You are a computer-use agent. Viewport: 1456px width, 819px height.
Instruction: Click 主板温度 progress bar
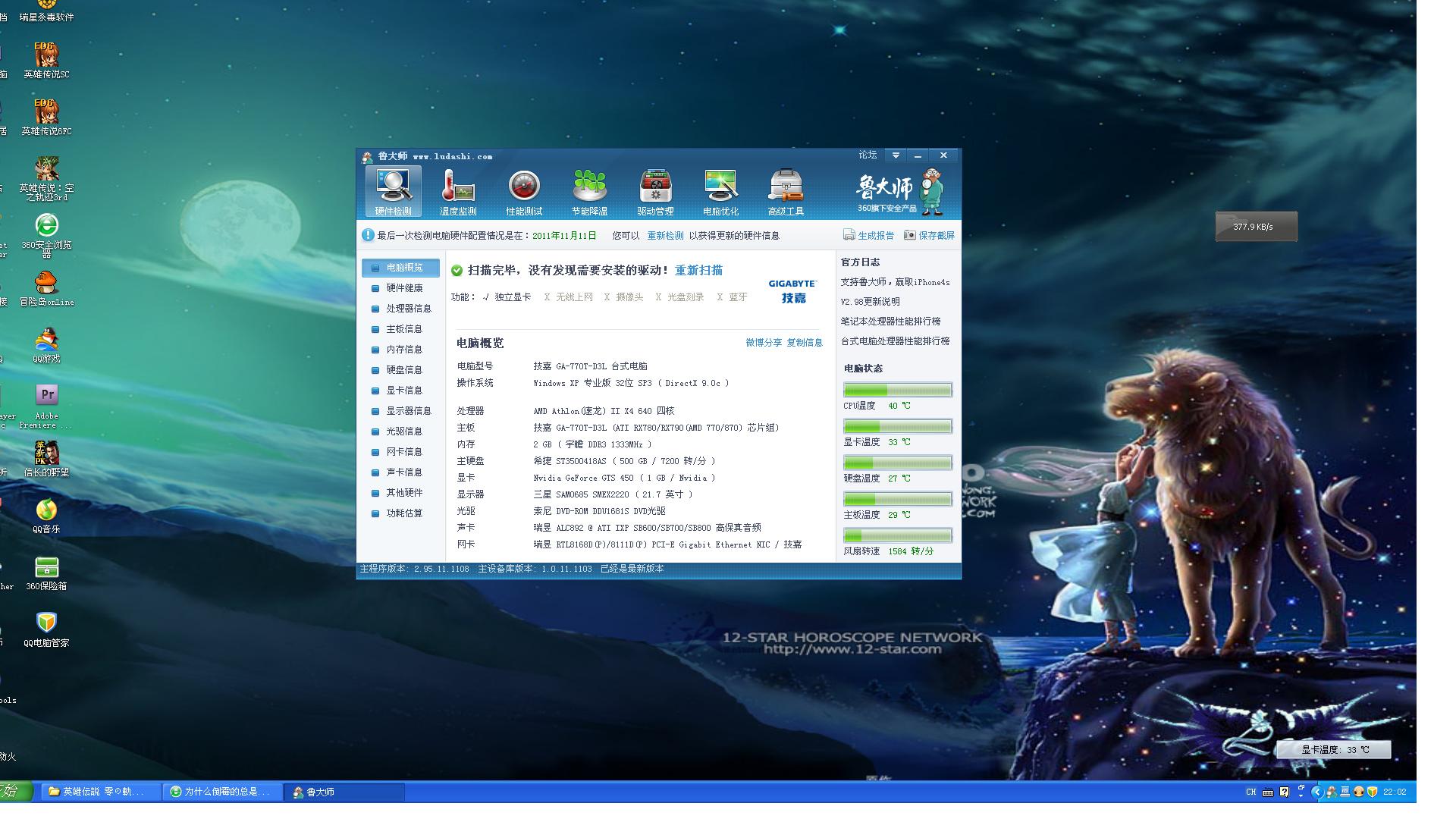click(898, 499)
